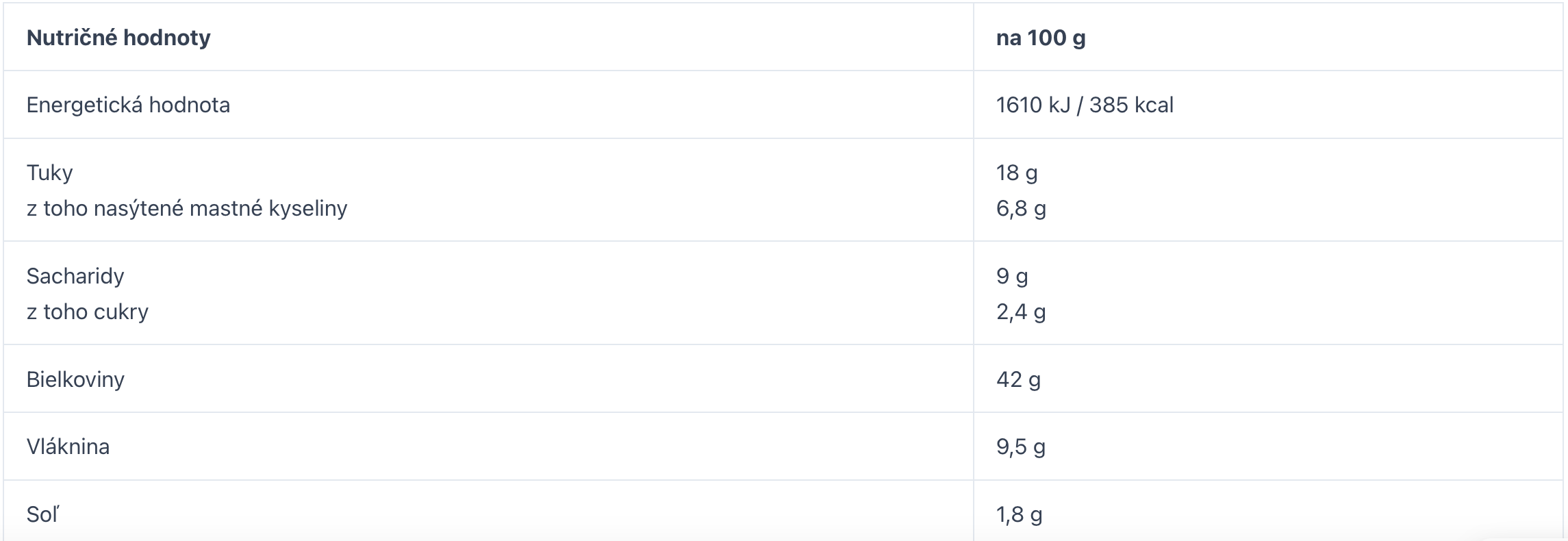Image resolution: width=1568 pixels, height=541 pixels.
Task: Select the '9,5 g' fiber value
Action: tap(1021, 446)
